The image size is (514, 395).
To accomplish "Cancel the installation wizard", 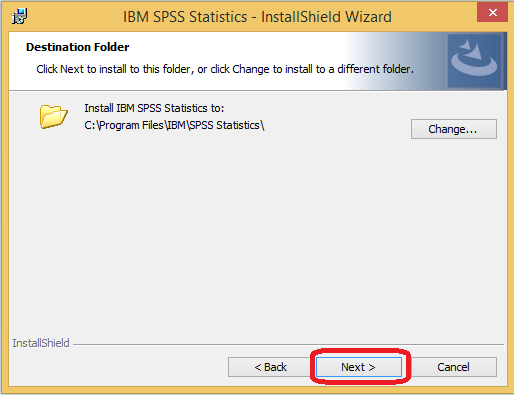I will (x=453, y=367).
